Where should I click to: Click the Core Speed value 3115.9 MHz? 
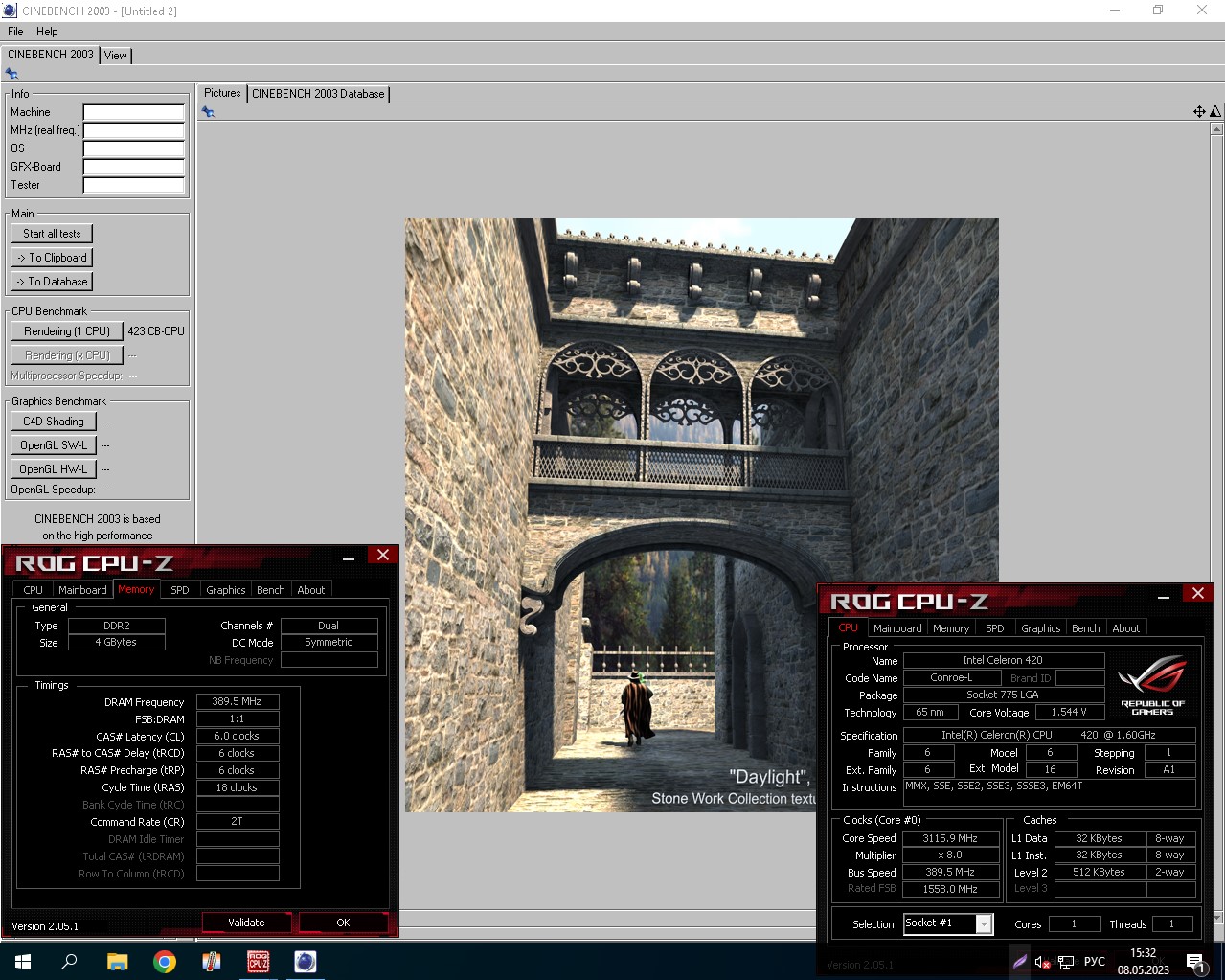click(x=950, y=838)
